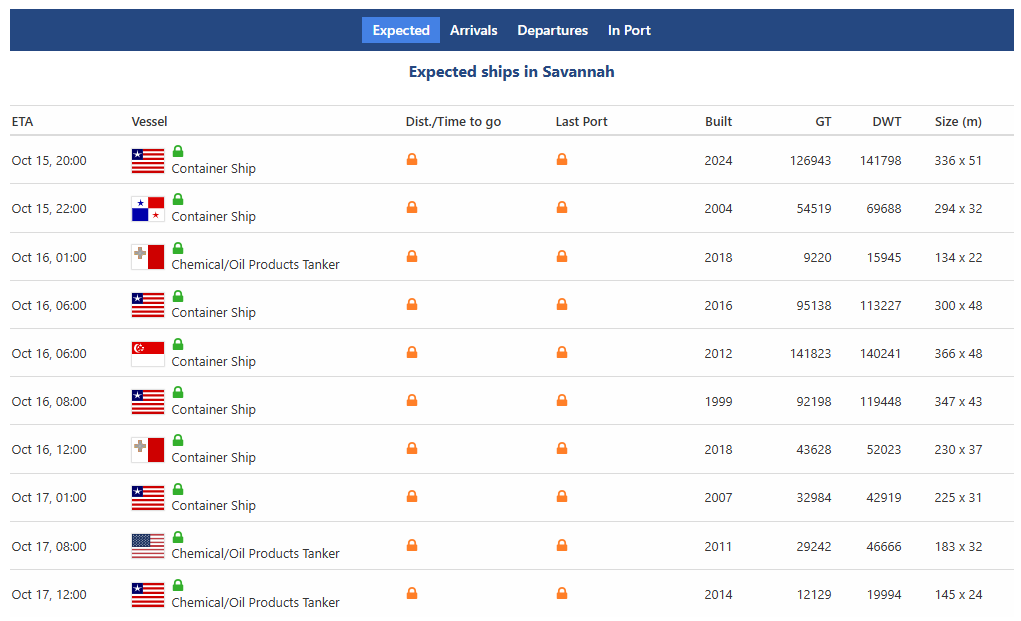Click built year 2007
This screenshot has height=621, width=1021.
718,497
